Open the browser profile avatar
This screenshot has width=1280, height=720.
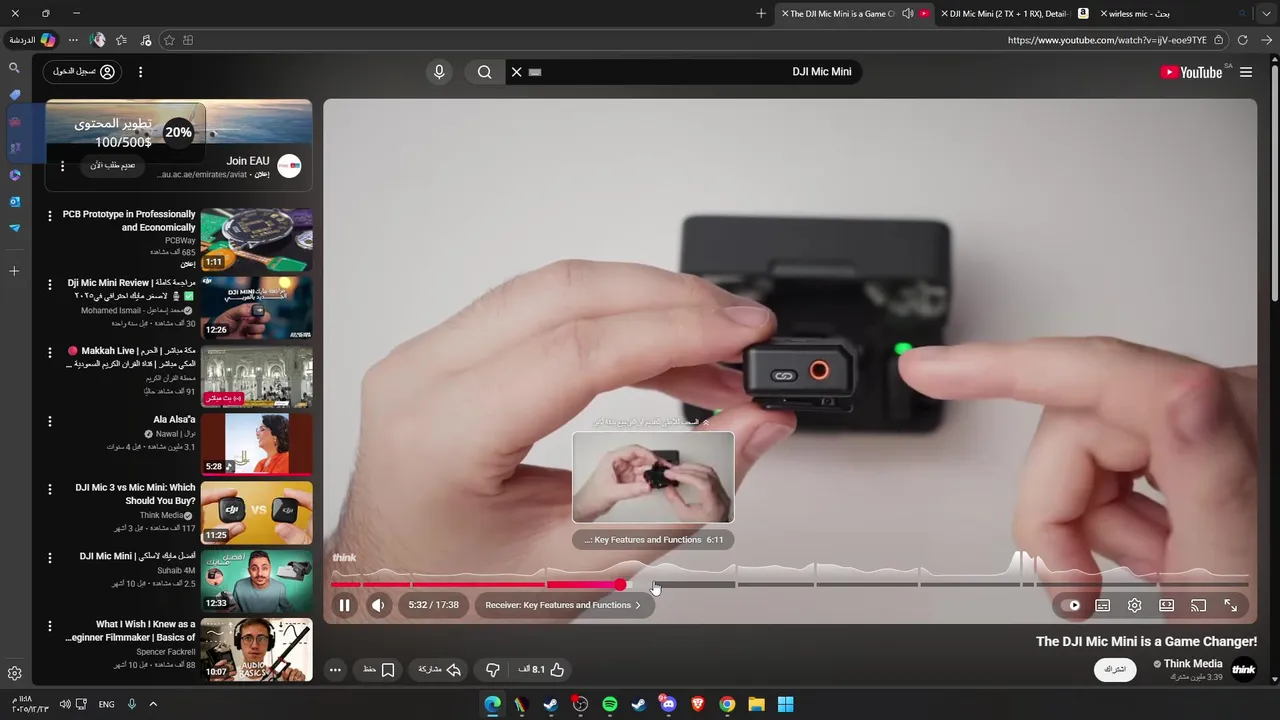point(97,40)
